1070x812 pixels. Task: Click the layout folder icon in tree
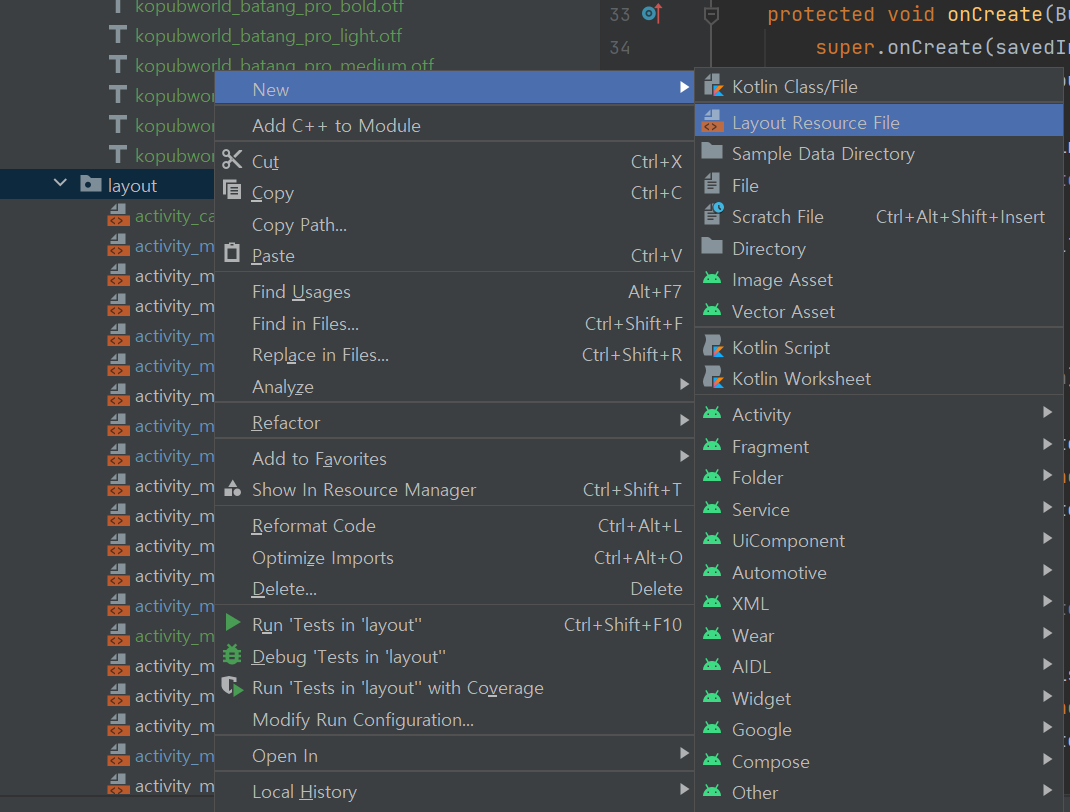coord(90,184)
